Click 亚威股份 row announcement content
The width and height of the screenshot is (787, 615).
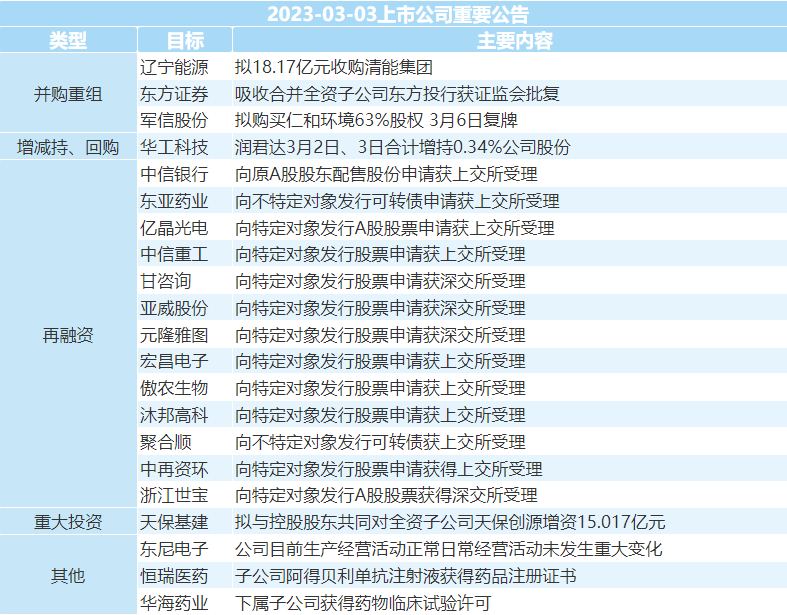[380, 308]
